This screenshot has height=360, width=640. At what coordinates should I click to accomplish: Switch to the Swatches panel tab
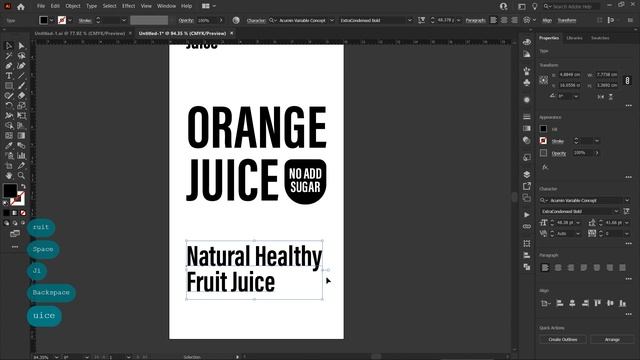(x=600, y=38)
